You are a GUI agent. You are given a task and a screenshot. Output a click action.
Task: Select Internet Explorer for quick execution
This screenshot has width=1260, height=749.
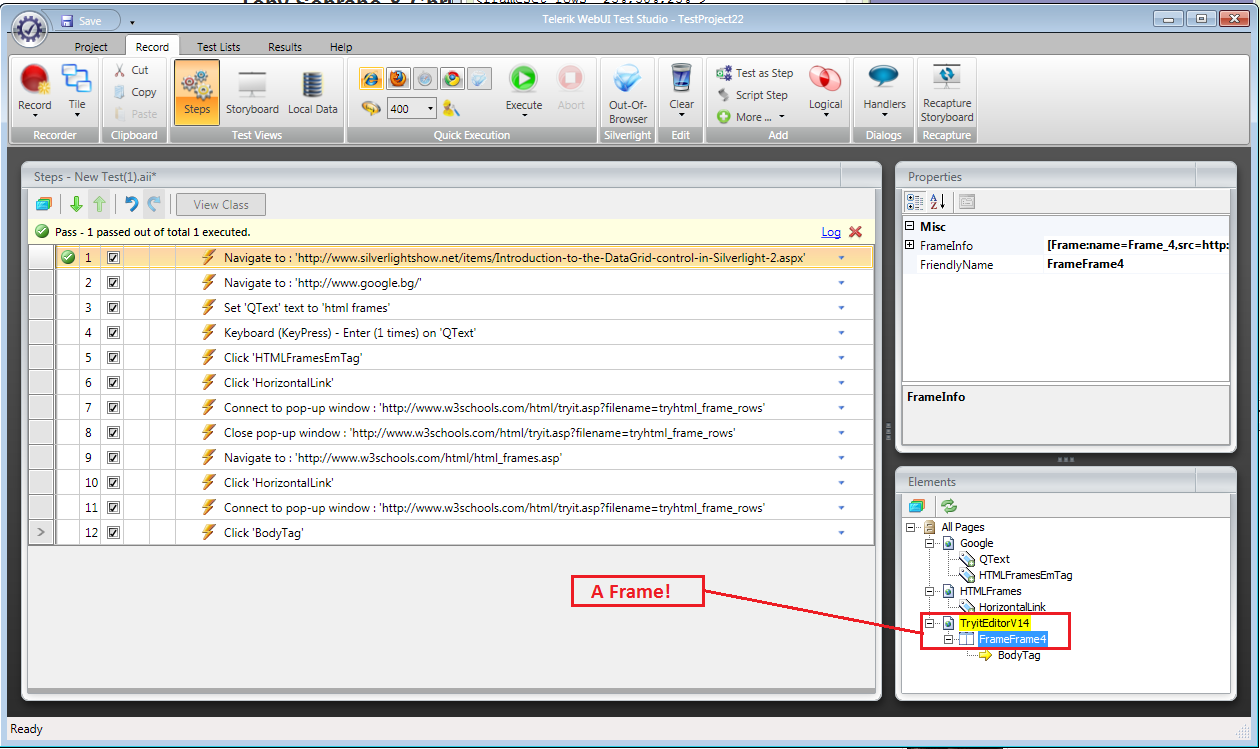pos(370,79)
